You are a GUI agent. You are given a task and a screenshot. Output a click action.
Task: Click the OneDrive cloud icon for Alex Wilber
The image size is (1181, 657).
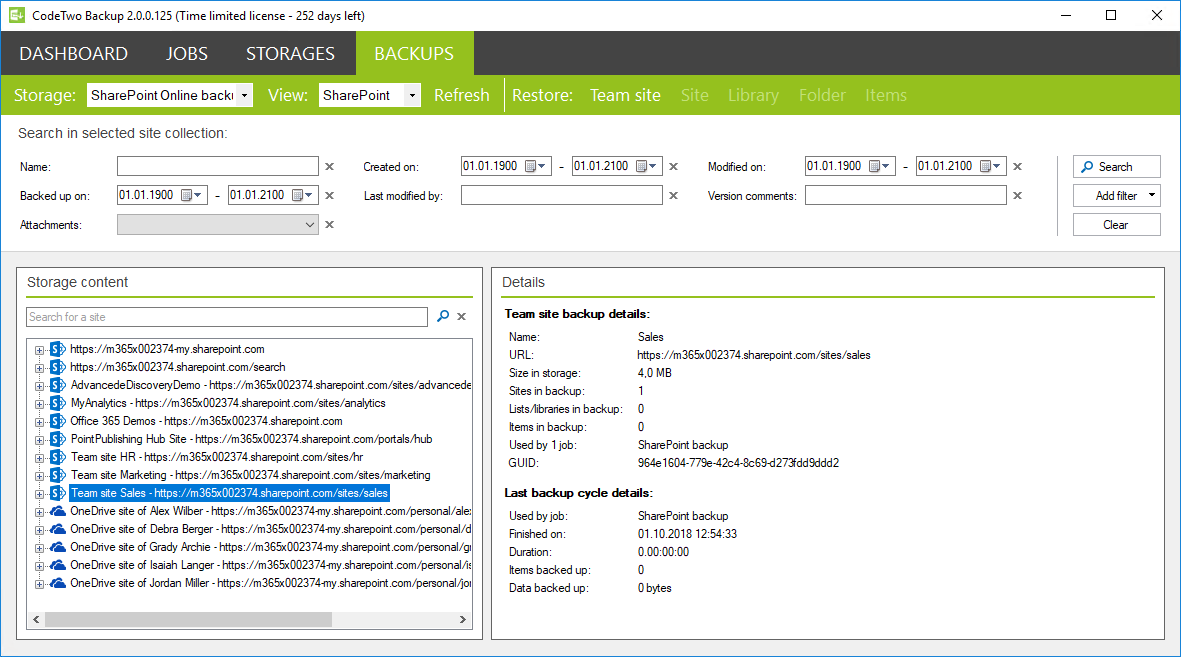[58, 511]
